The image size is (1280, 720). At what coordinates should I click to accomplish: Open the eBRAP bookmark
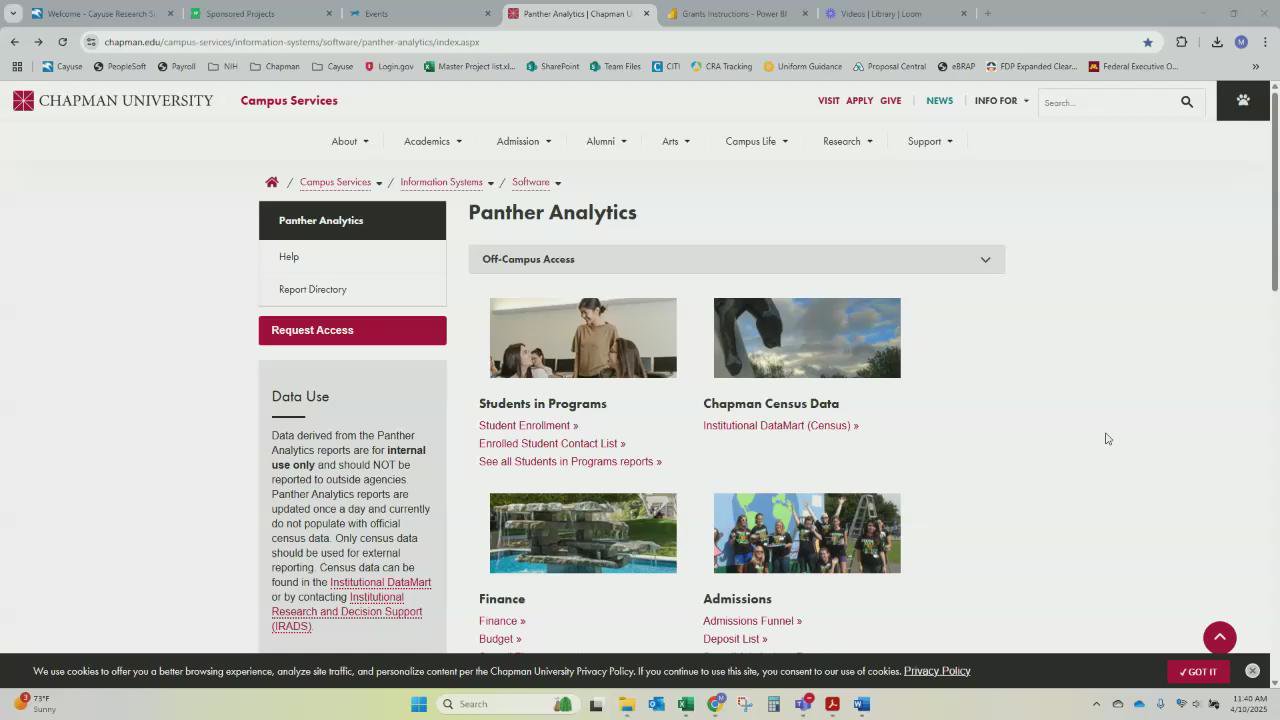[956, 67]
